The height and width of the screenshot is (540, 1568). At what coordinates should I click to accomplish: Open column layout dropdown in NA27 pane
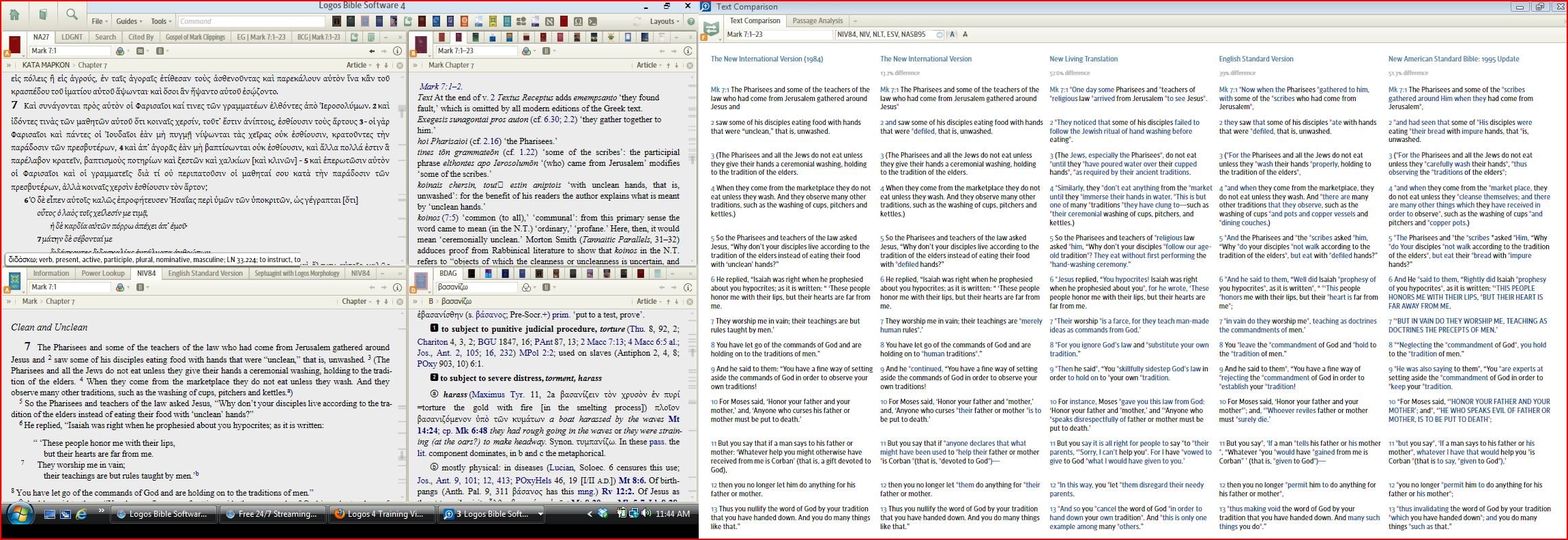162,51
